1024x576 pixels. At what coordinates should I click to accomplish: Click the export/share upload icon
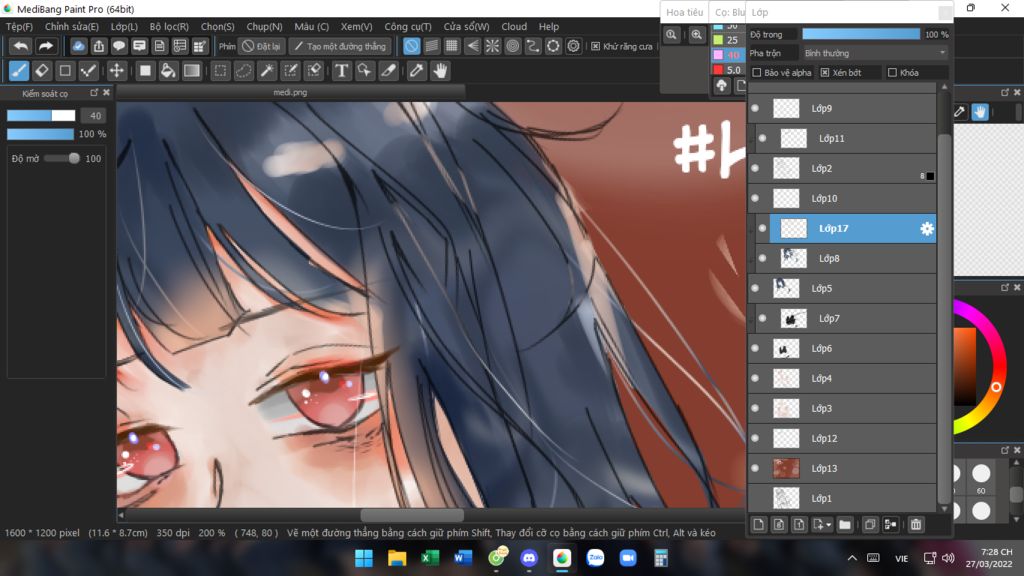99,46
